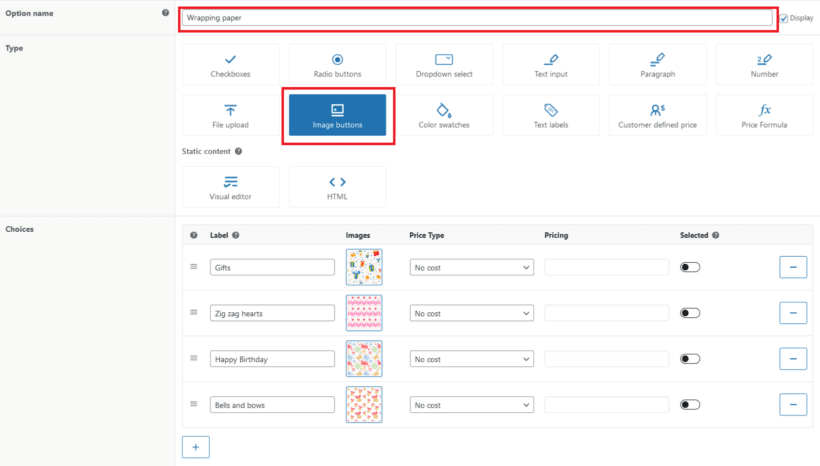Viewport: 820px width, 466px height.
Task: Select the Customer defined price type
Action: coord(657,115)
